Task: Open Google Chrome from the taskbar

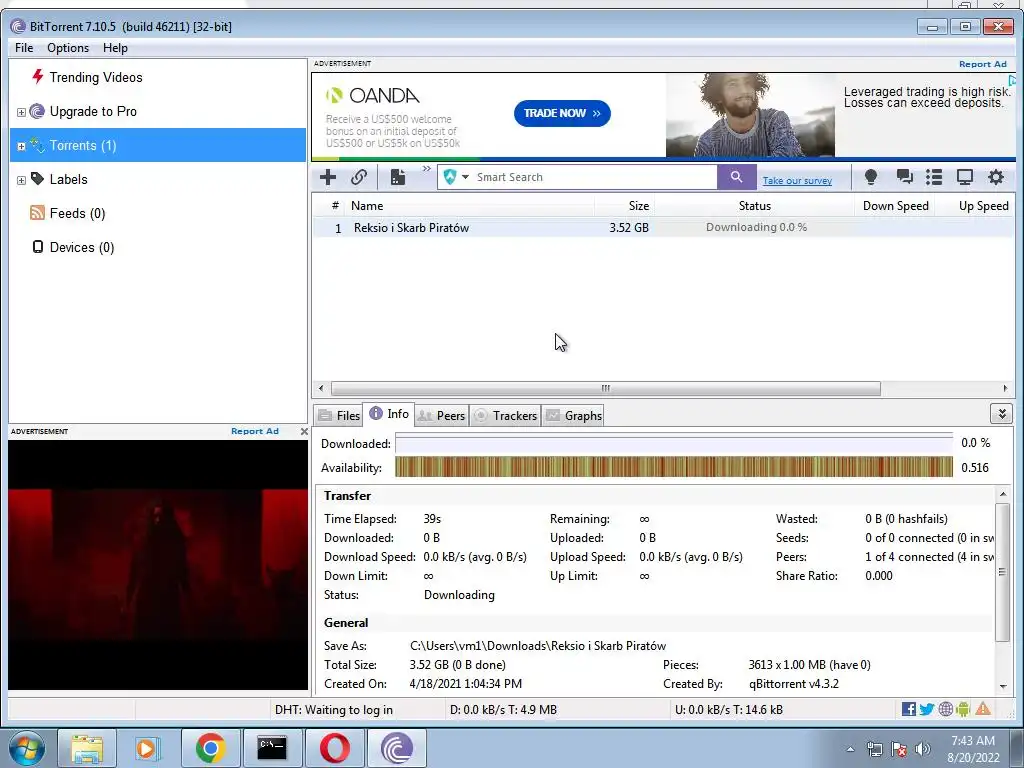Action: click(210, 748)
